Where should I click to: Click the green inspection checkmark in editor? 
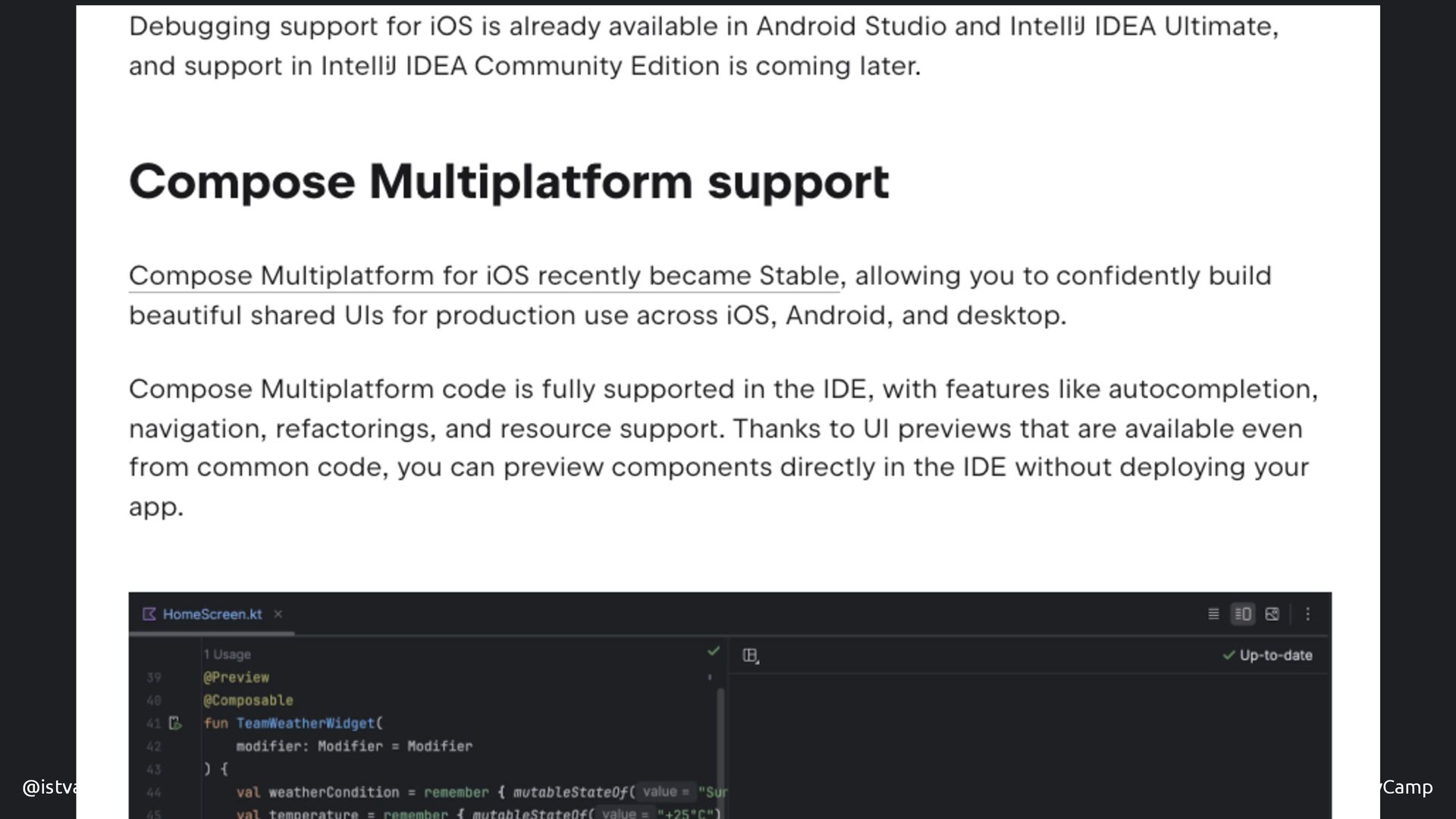click(x=713, y=651)
